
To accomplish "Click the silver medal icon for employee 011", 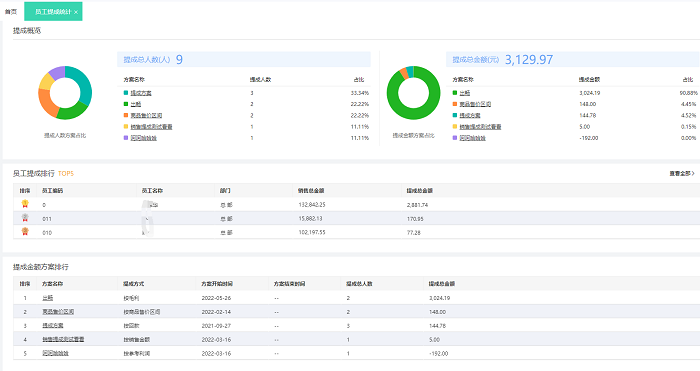I will click(x=25, y=218).
